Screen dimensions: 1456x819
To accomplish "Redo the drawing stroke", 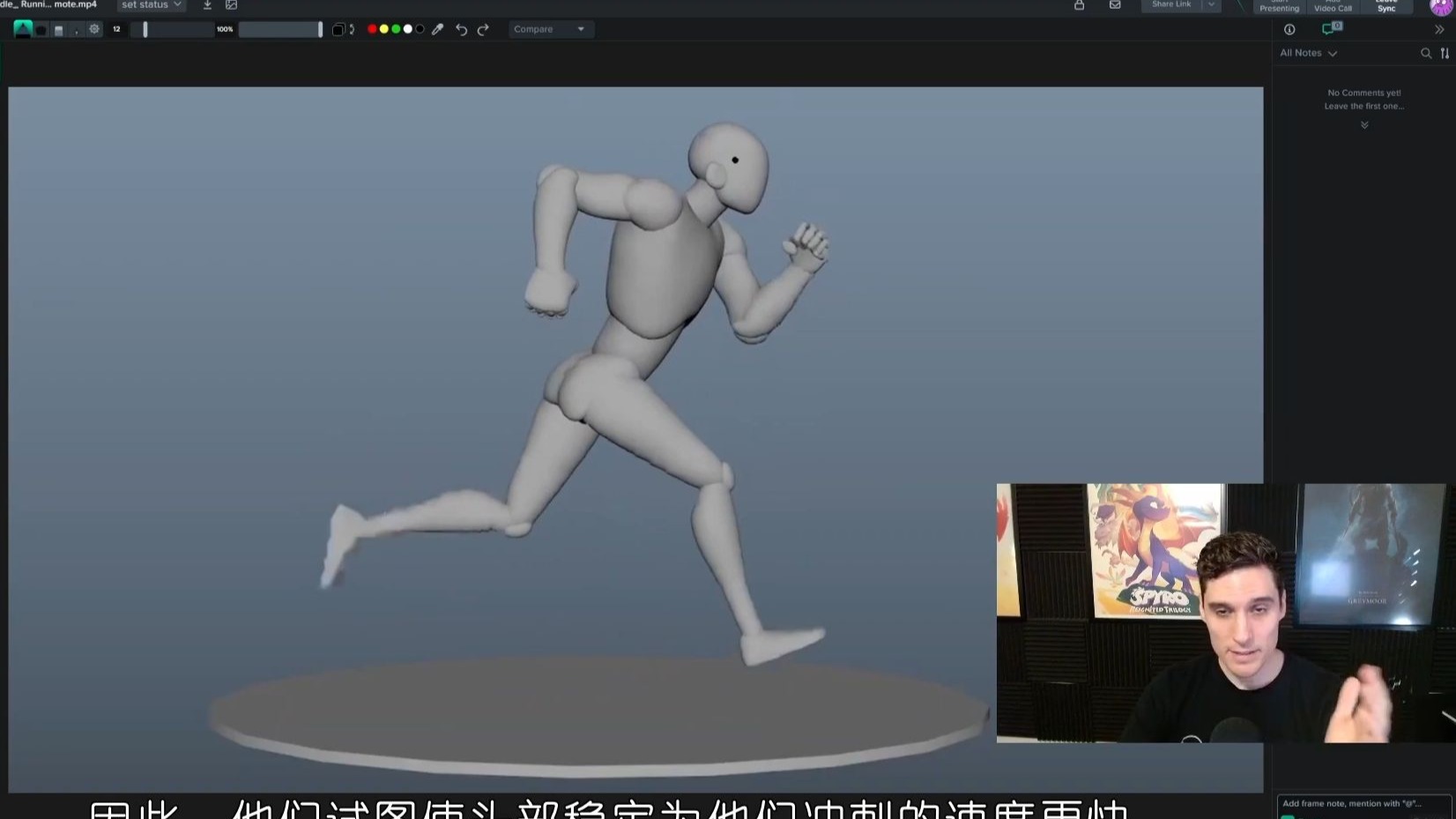I will pos(483,29).
